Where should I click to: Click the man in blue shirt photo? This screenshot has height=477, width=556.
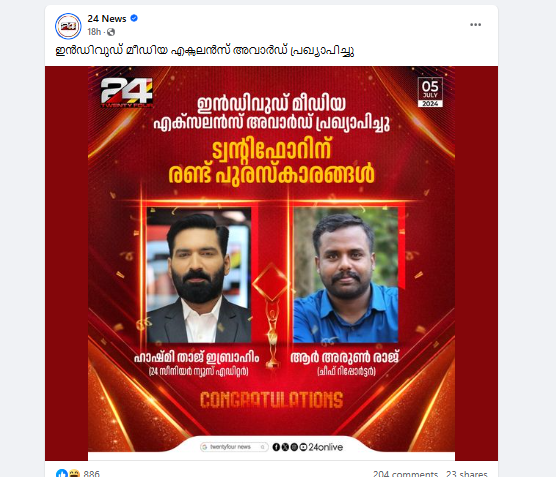(346, 275)
